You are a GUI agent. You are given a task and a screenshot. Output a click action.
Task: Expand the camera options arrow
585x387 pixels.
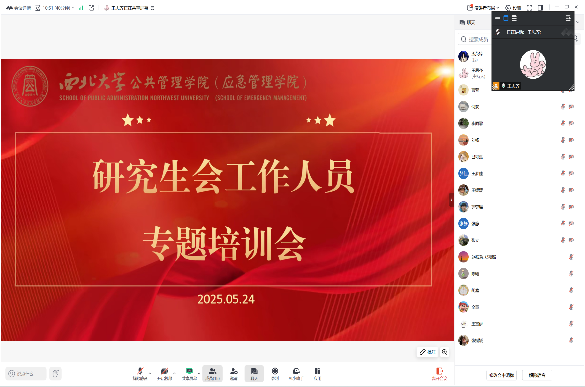click(x=174, y=373)
